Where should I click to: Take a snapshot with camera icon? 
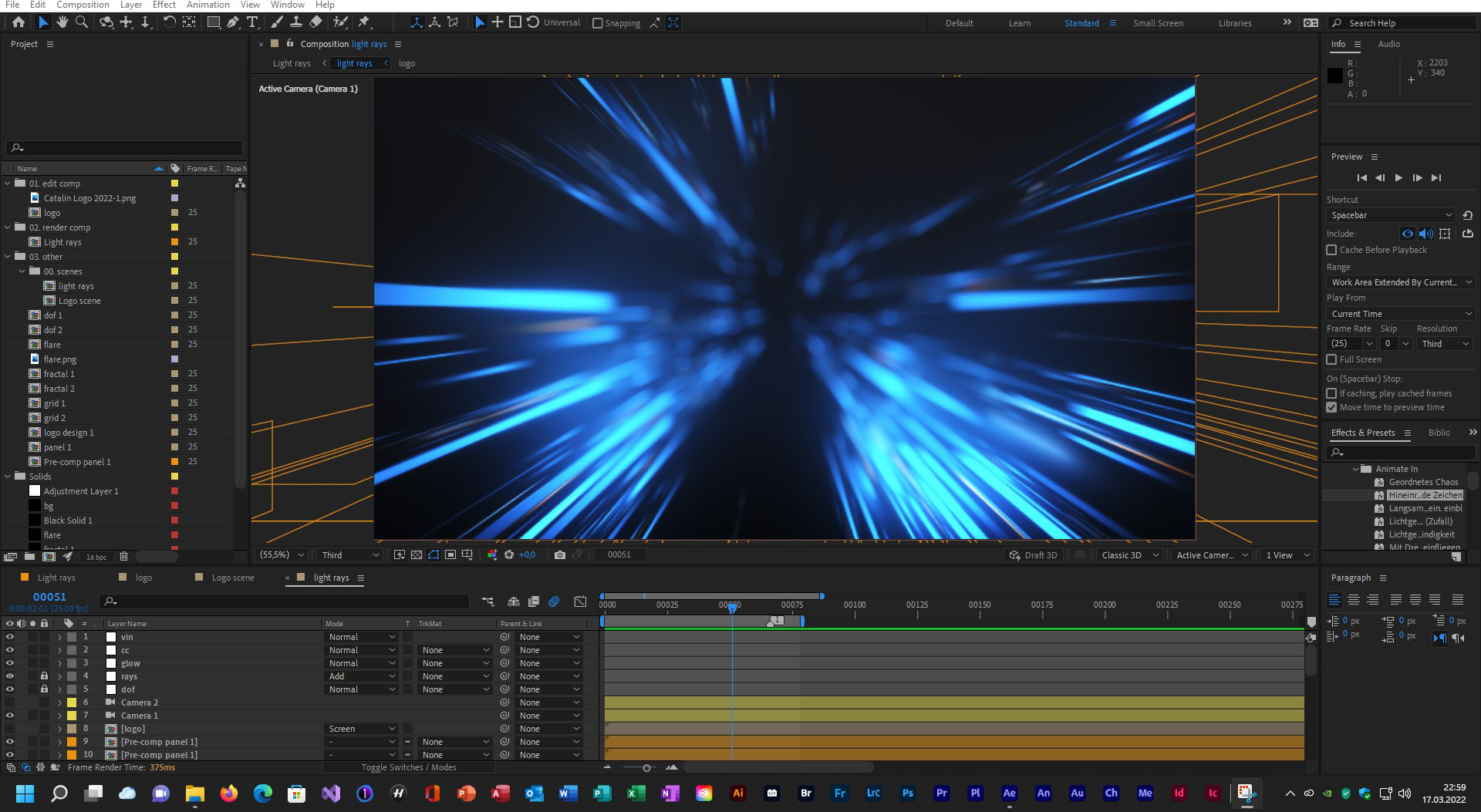(560, 554)
